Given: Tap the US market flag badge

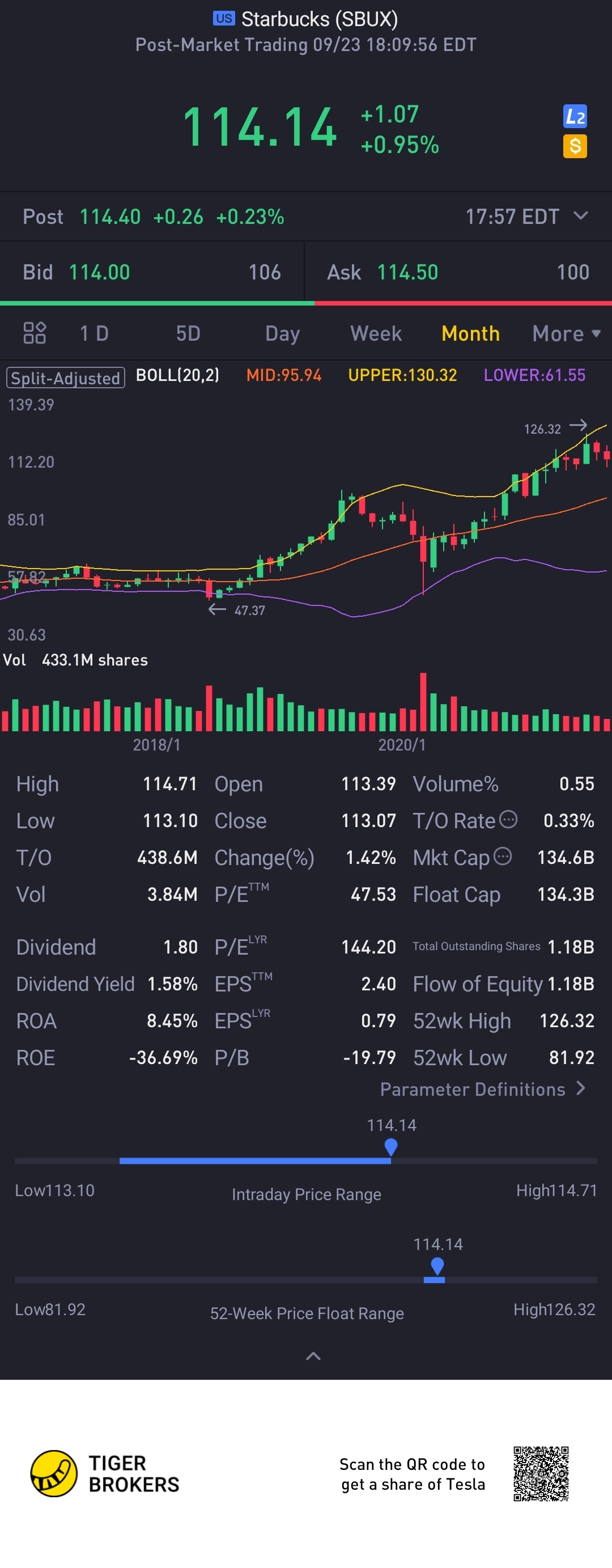Looking at the screenshot, I should pos(223,18).
